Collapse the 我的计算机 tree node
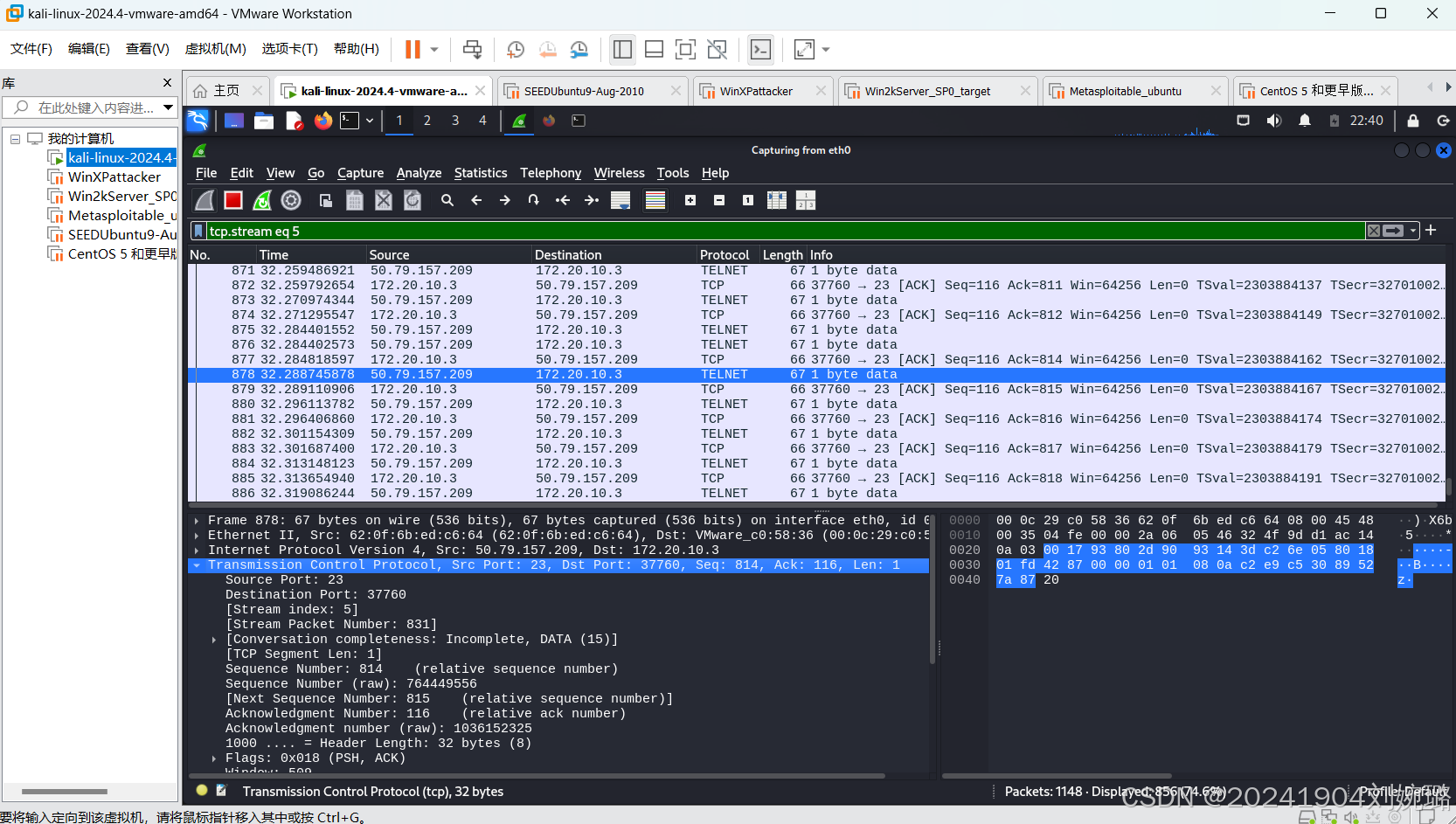Viewport: 1456px width, 824px height. [x=15, y=139]
